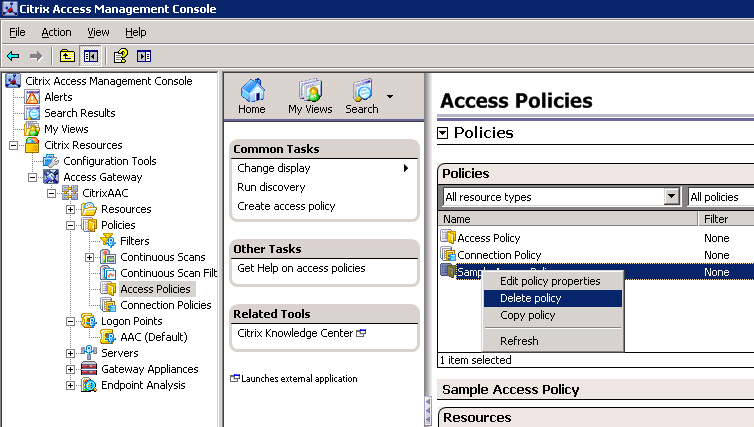This screenshot has height=427, width=754.
Task: Select the Alerts icon in the tree
Action: (32, 97)
